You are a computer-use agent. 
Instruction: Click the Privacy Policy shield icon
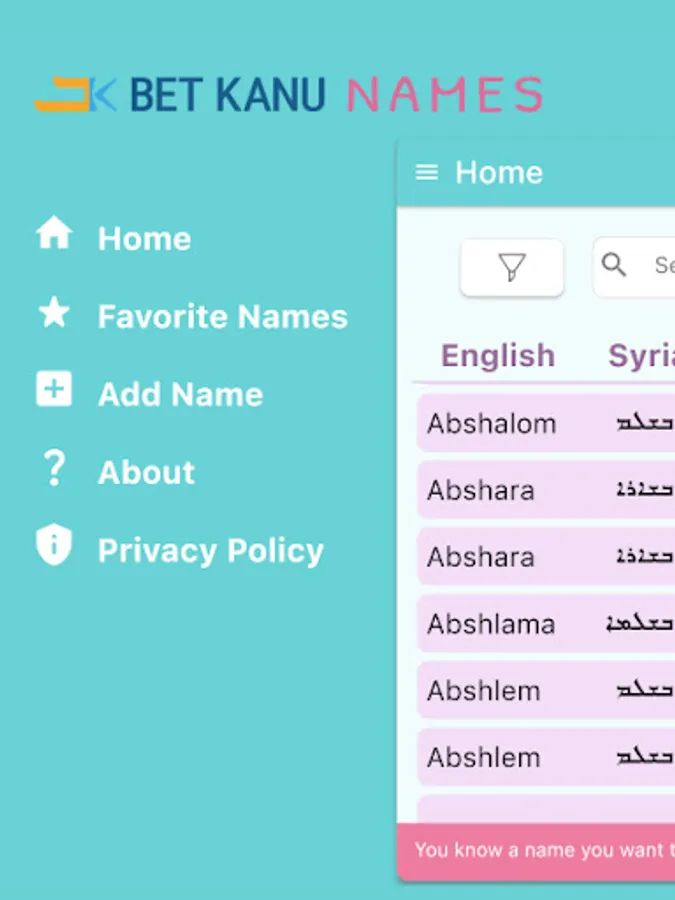(x=54, y=547)
